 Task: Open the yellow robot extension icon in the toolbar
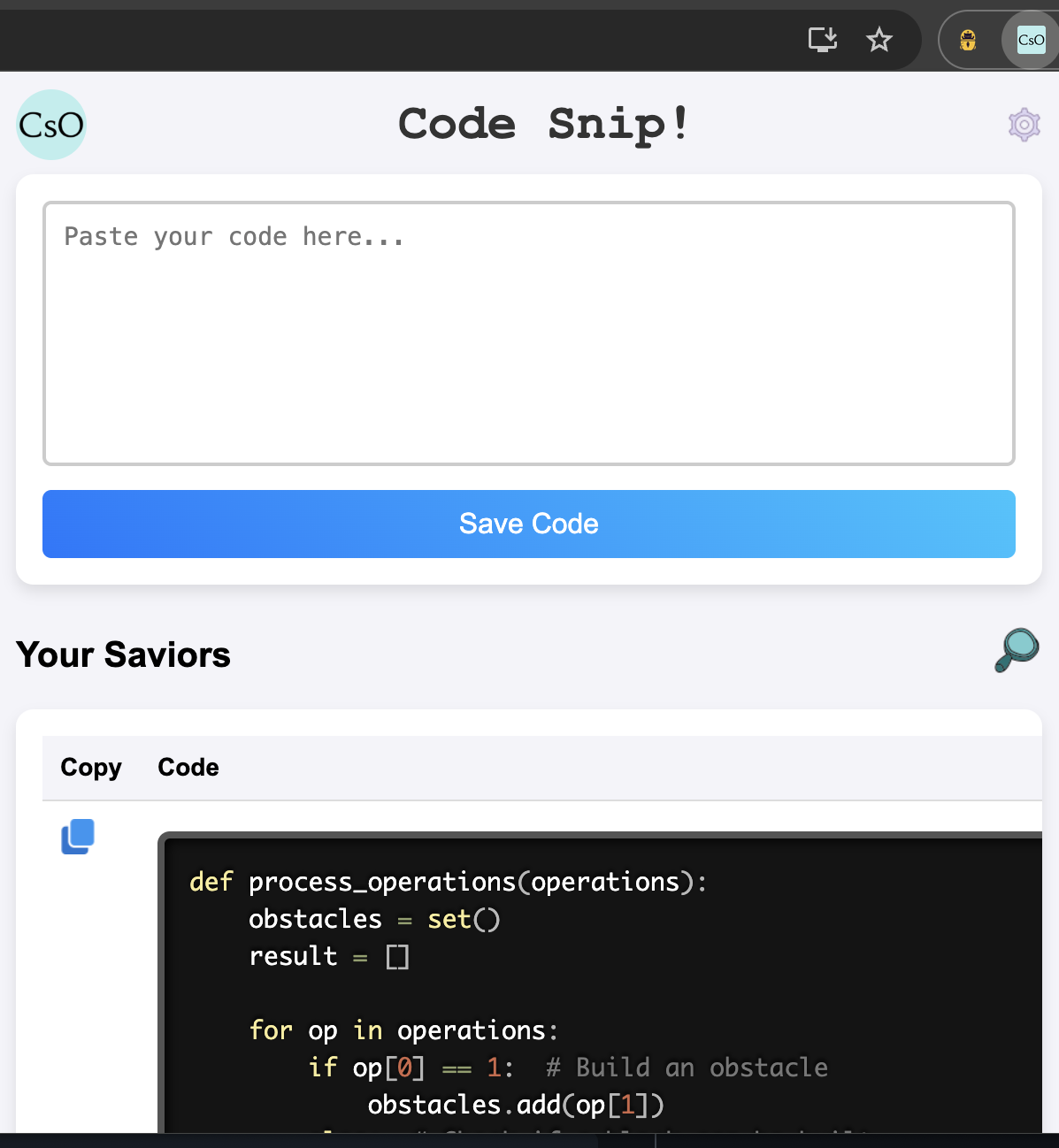(x=968, y=40)
